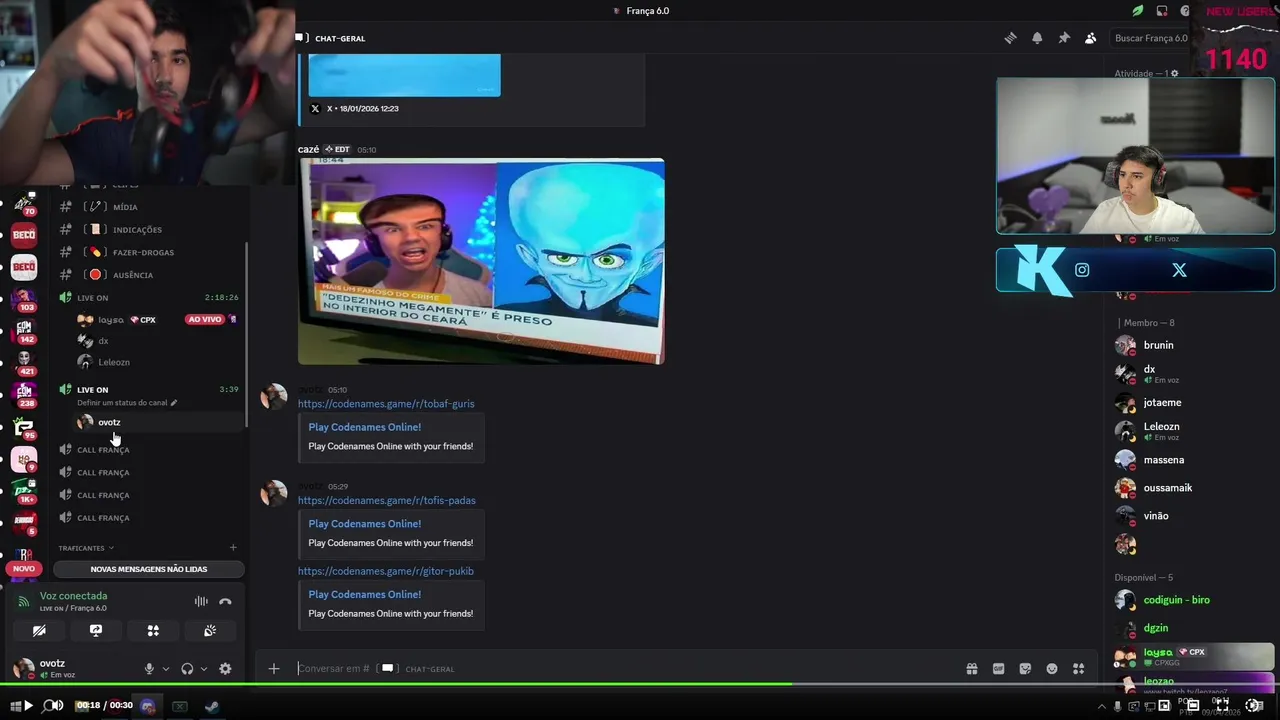Image resolution: width=1280 pixels, height=720 pixels.
Task: Play the video with the play button
Action: (28, 705)
